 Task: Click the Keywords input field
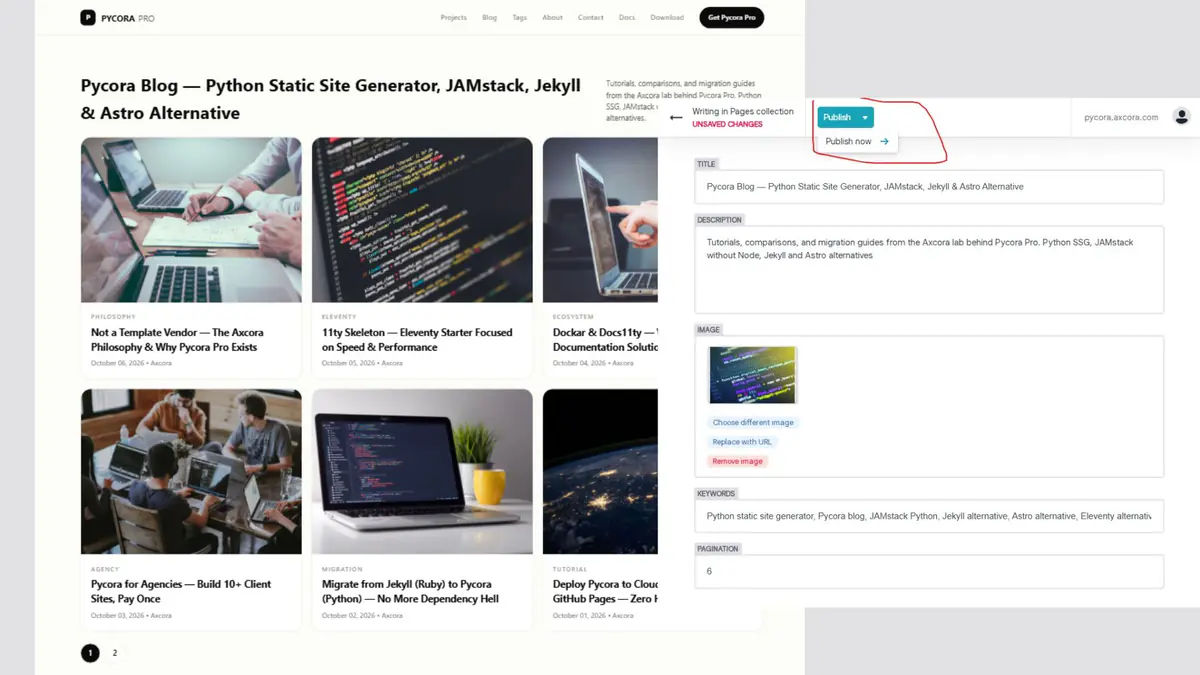coord(929,516)
